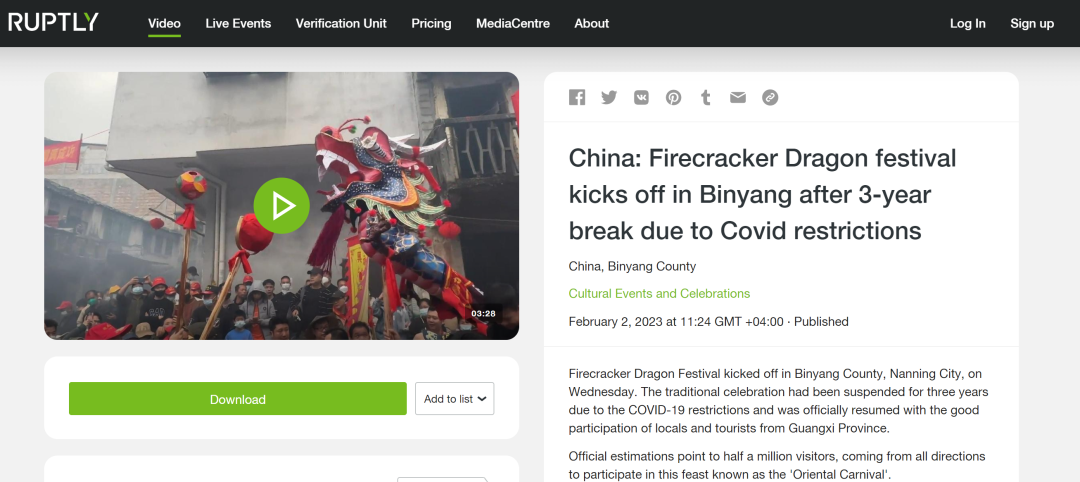Play the Firecracker Dragon video

(282, 205)
